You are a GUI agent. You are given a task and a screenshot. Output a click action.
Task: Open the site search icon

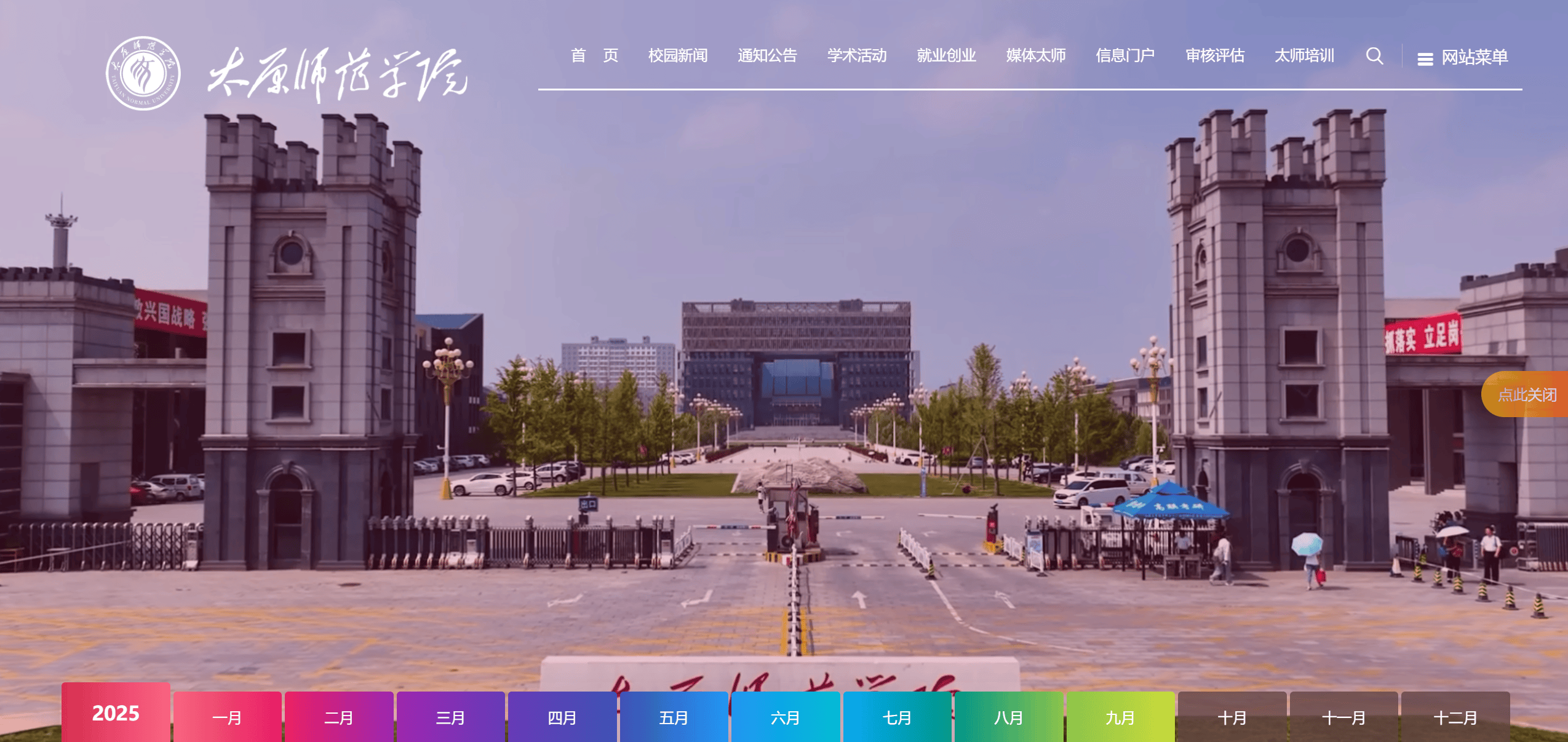(1376, 56)
